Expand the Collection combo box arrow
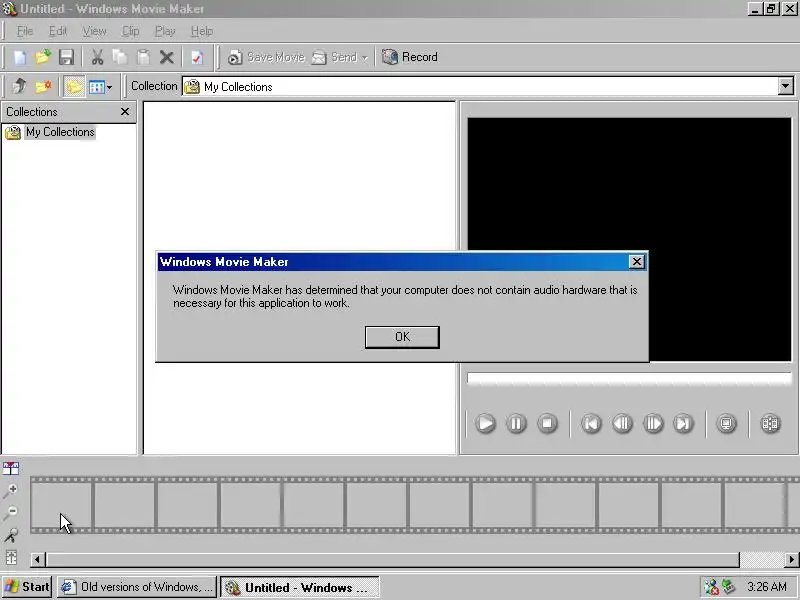800x600 pixels. (x=786, y=86)
